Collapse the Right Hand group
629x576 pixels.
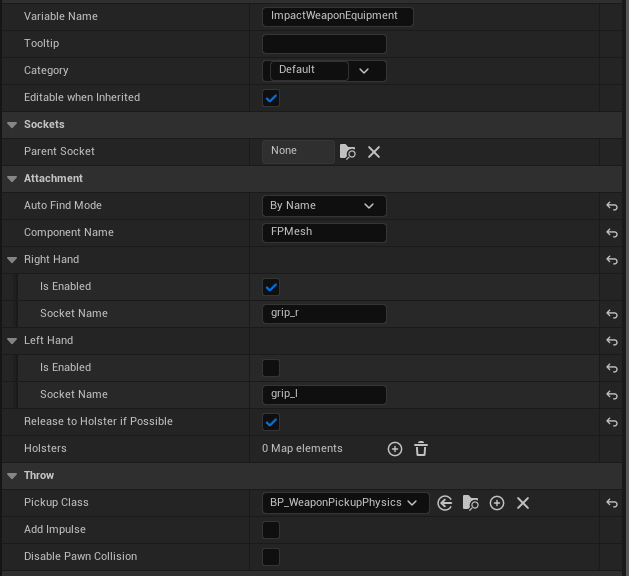pyautogui.click(x=12, y=260)
